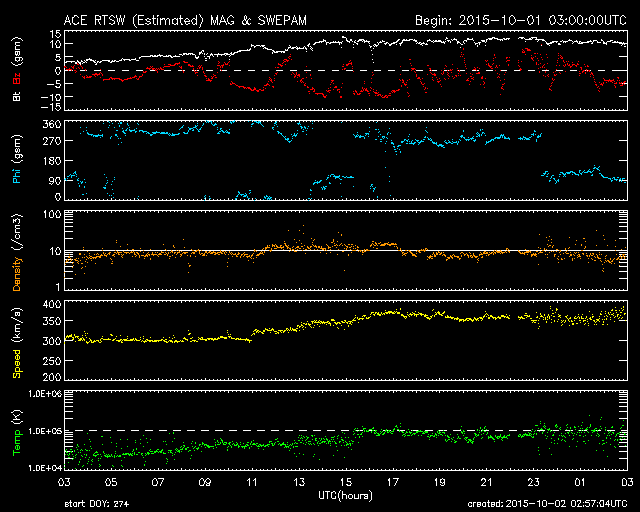This screenshot has height=512, width=640.
Task: Click hour 21 on the time axis
Action: [486, 482]
